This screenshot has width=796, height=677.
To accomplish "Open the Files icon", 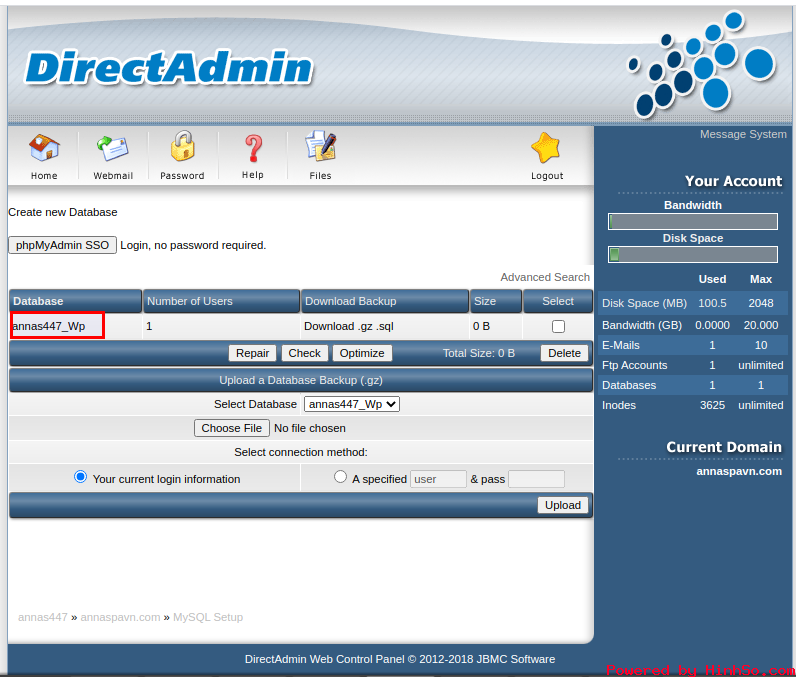I will 320,146.
